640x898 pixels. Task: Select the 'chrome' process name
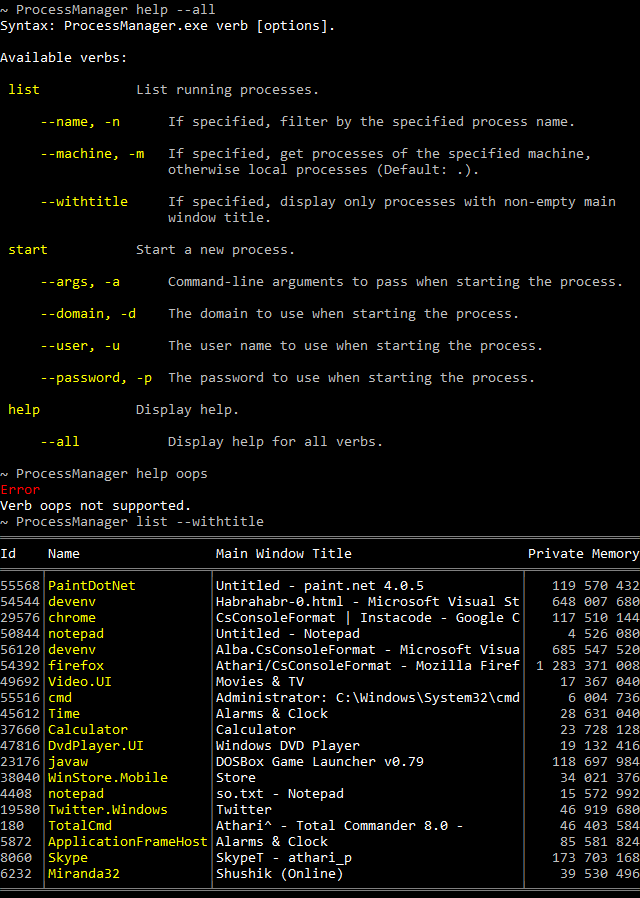coord(72,618)
